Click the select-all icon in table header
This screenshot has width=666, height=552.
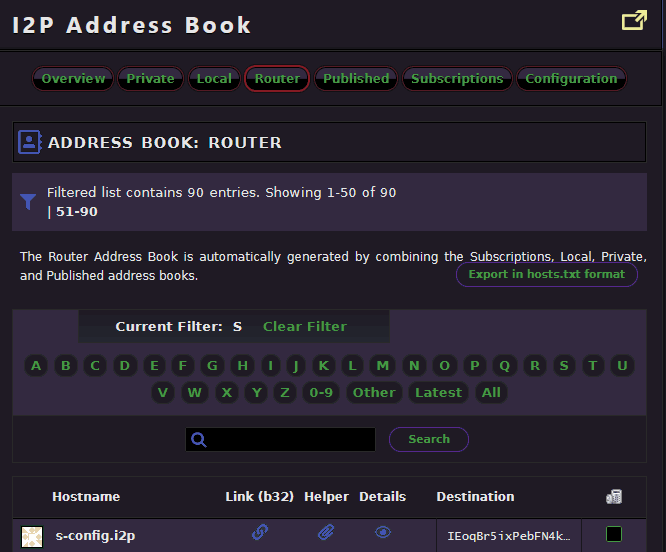(614, 496)
